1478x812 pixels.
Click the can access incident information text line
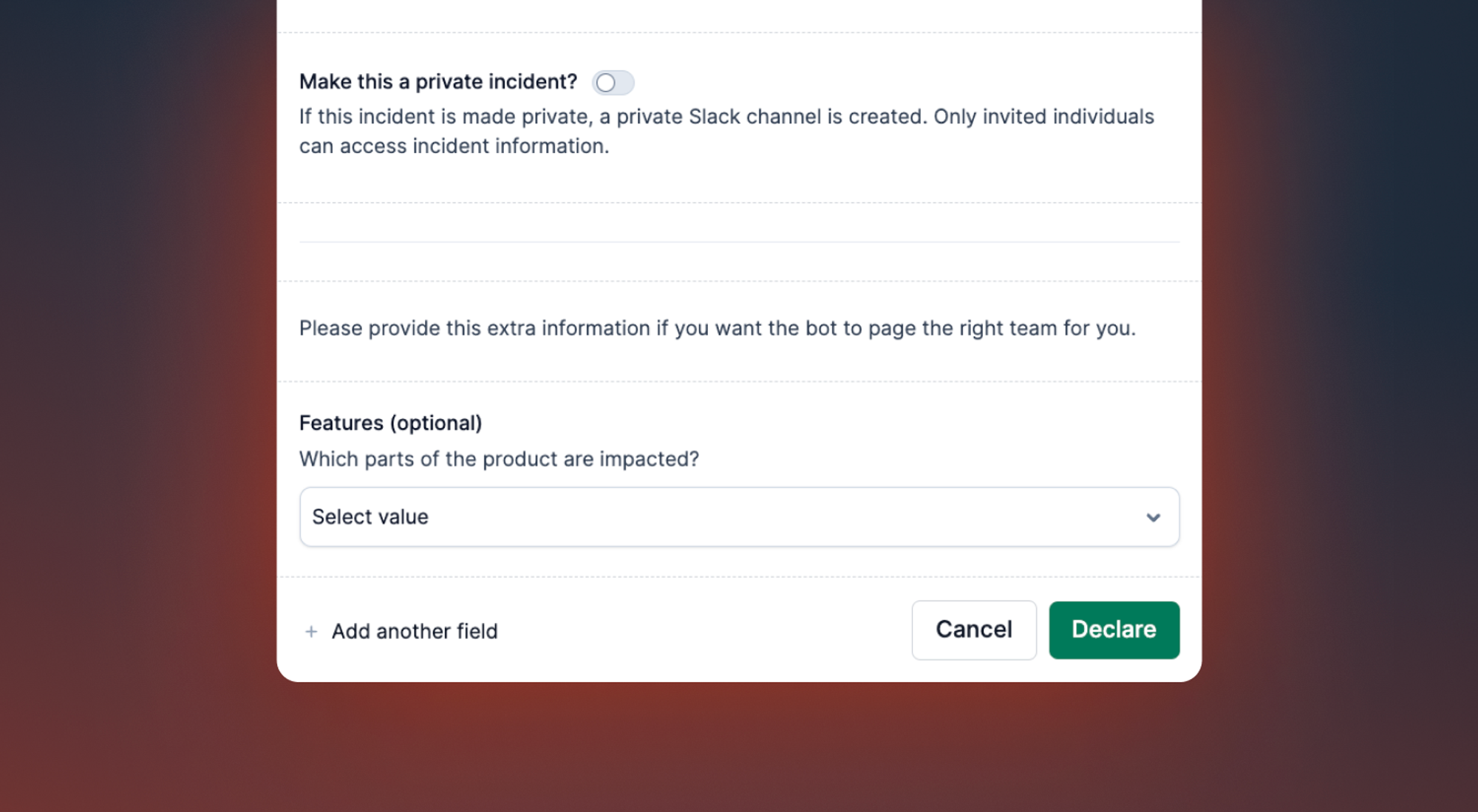pyautogui.click(x=454, y=146)
